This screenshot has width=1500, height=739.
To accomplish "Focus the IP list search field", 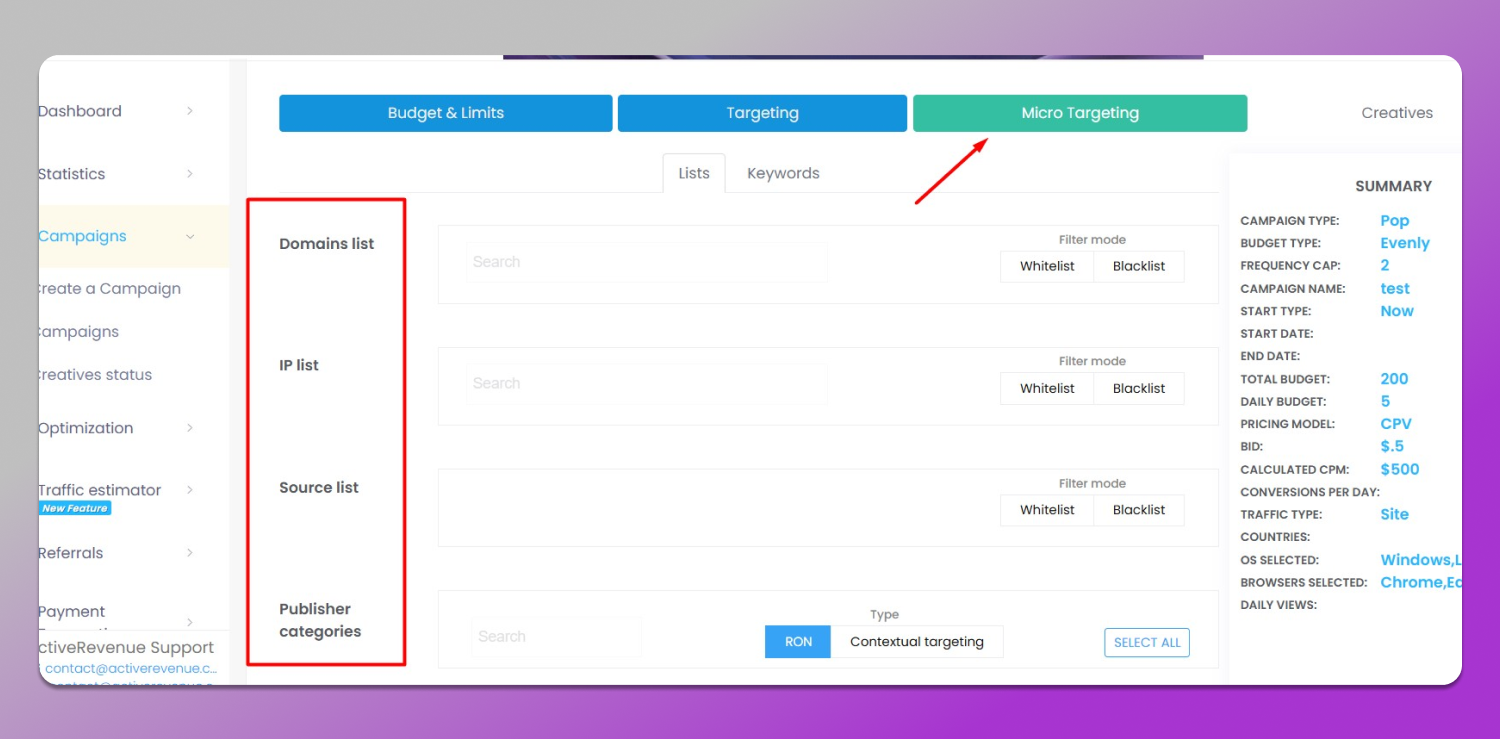I will pyautogui.click(x=646, y=383).
